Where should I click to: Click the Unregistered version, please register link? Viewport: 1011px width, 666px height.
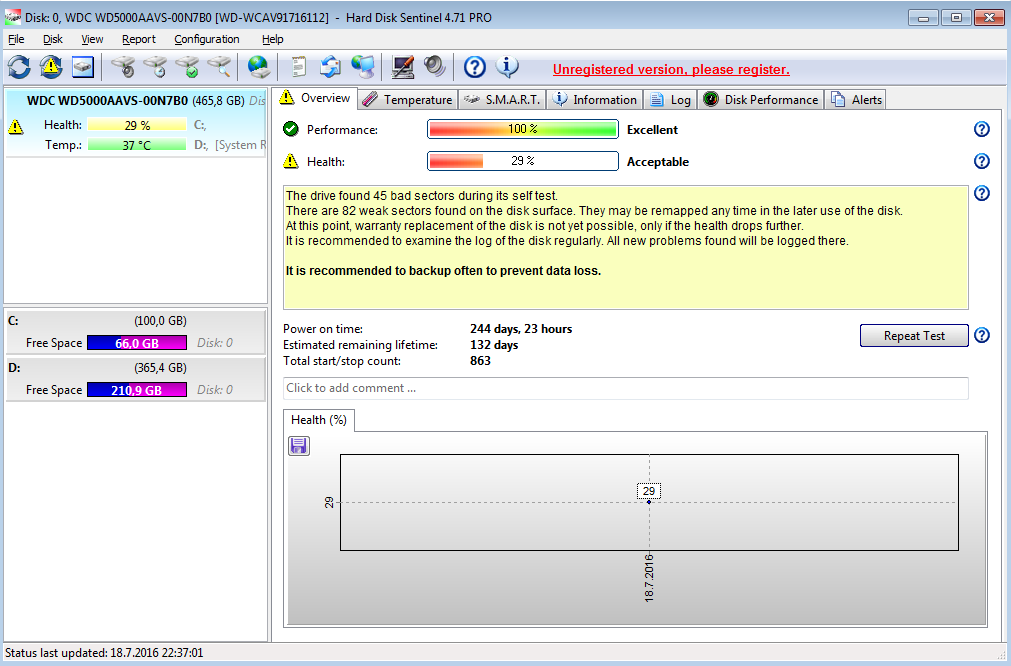671,70
